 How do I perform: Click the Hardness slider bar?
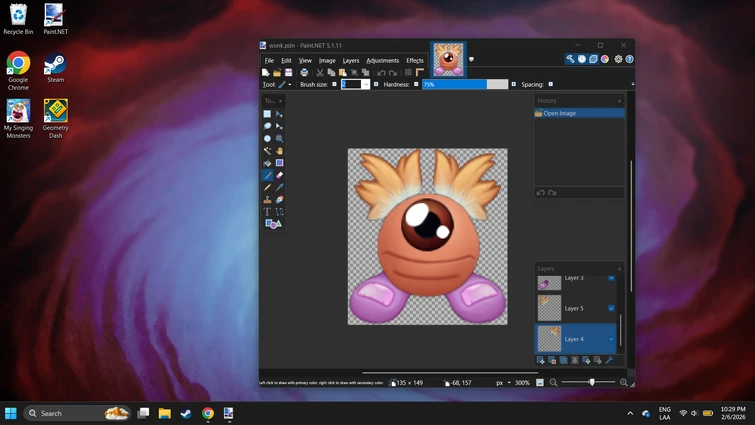click(x=465, y=85)
